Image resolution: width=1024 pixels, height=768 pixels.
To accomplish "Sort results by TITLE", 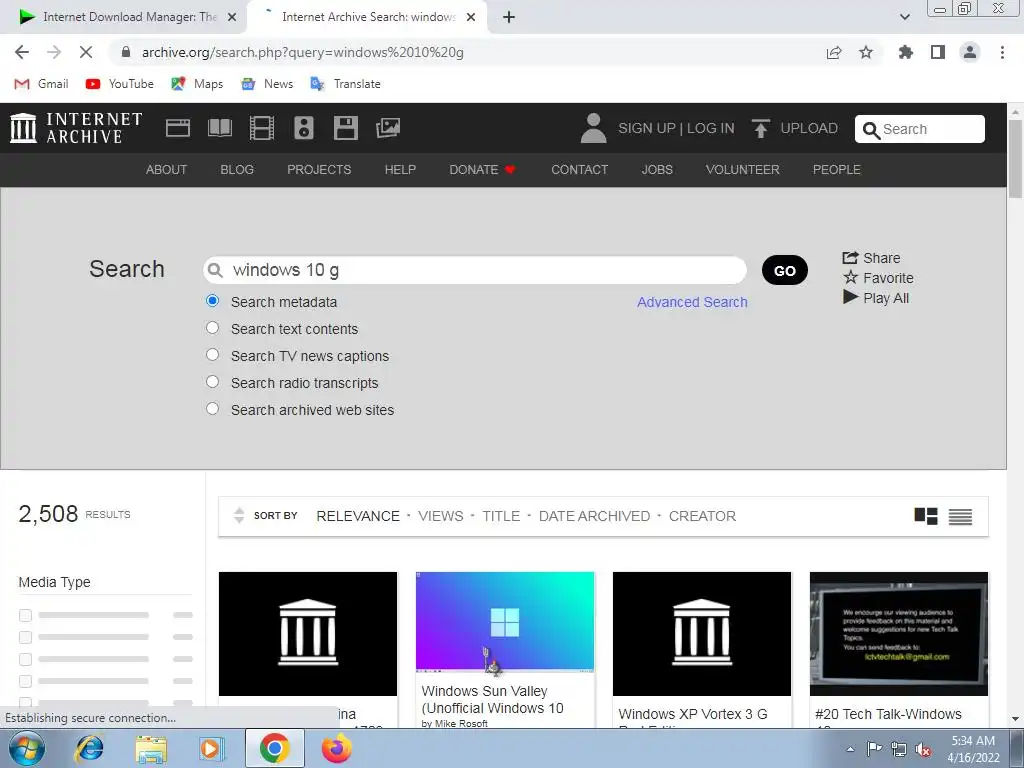I will pos(501,516).
